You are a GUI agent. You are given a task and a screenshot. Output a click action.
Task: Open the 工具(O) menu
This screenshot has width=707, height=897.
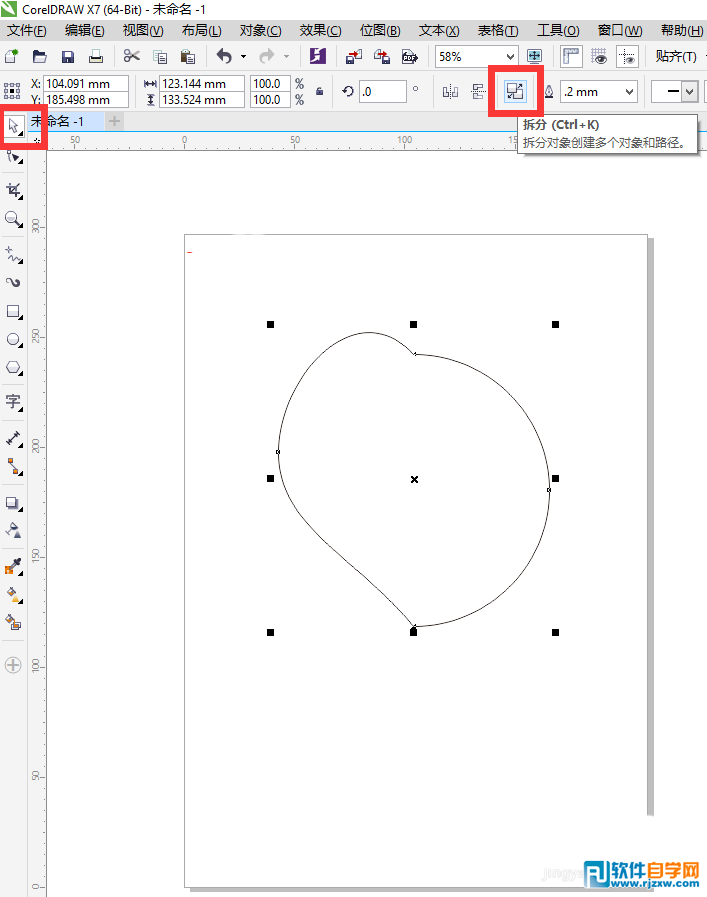558,30
